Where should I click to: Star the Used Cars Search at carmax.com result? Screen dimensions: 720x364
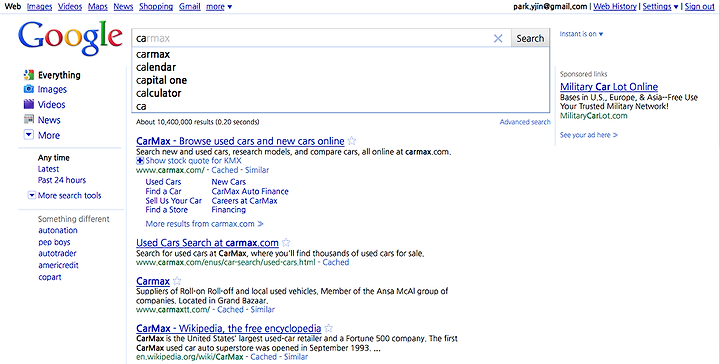point(286,242)
